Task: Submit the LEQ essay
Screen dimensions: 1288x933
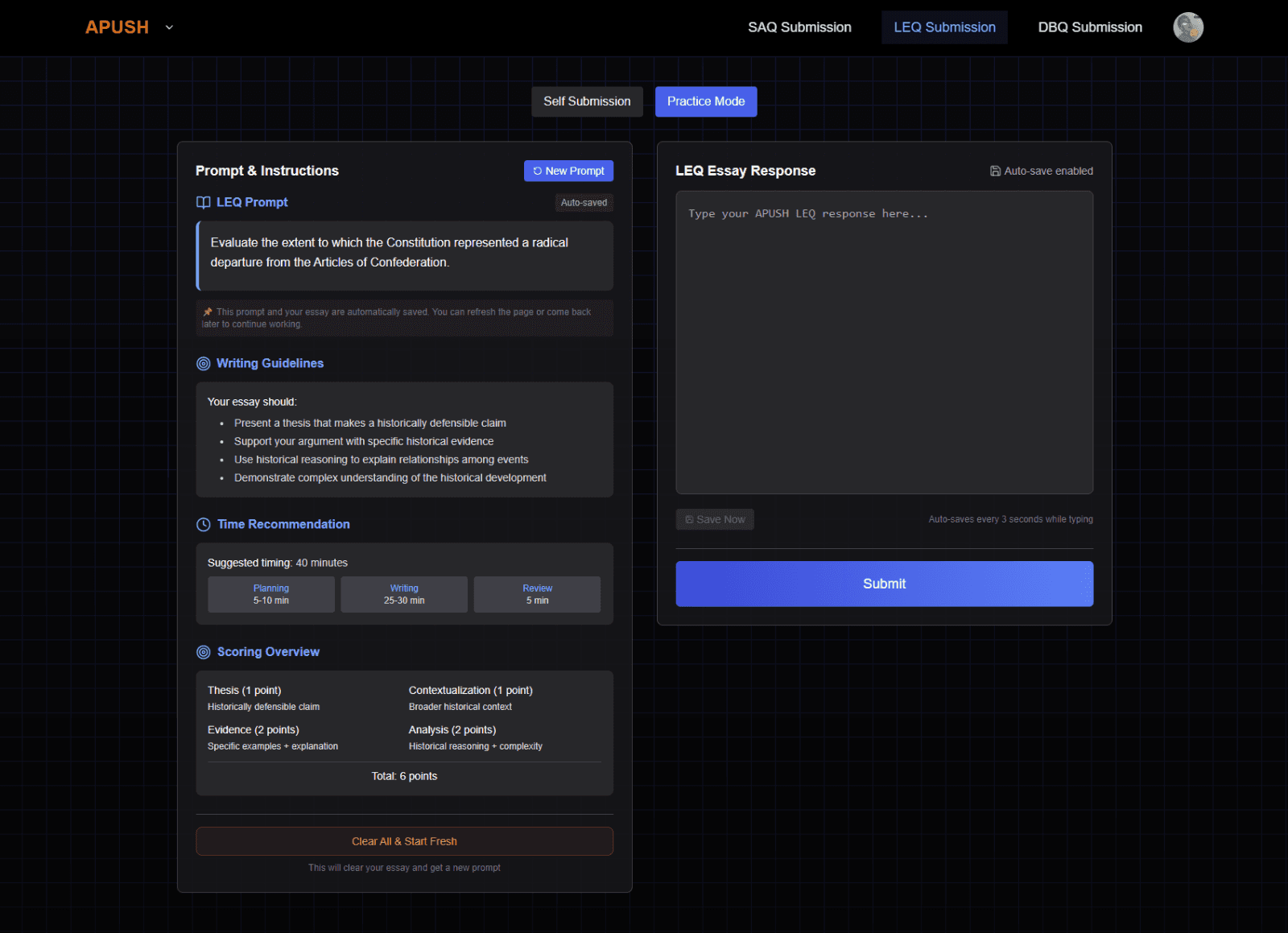Action: [x=884, y=584]
